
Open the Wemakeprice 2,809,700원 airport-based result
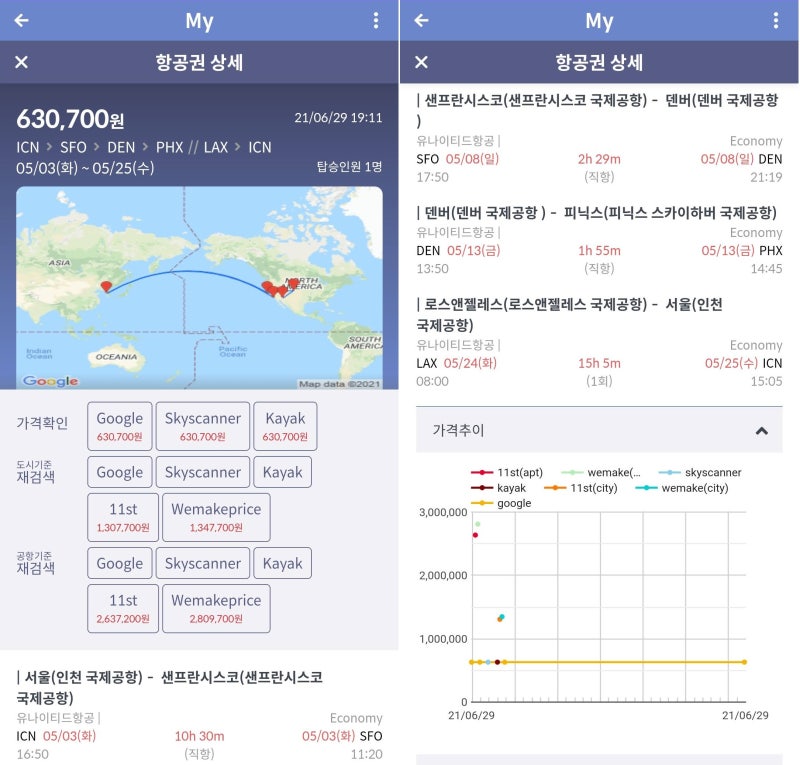(x=216, y=608)
